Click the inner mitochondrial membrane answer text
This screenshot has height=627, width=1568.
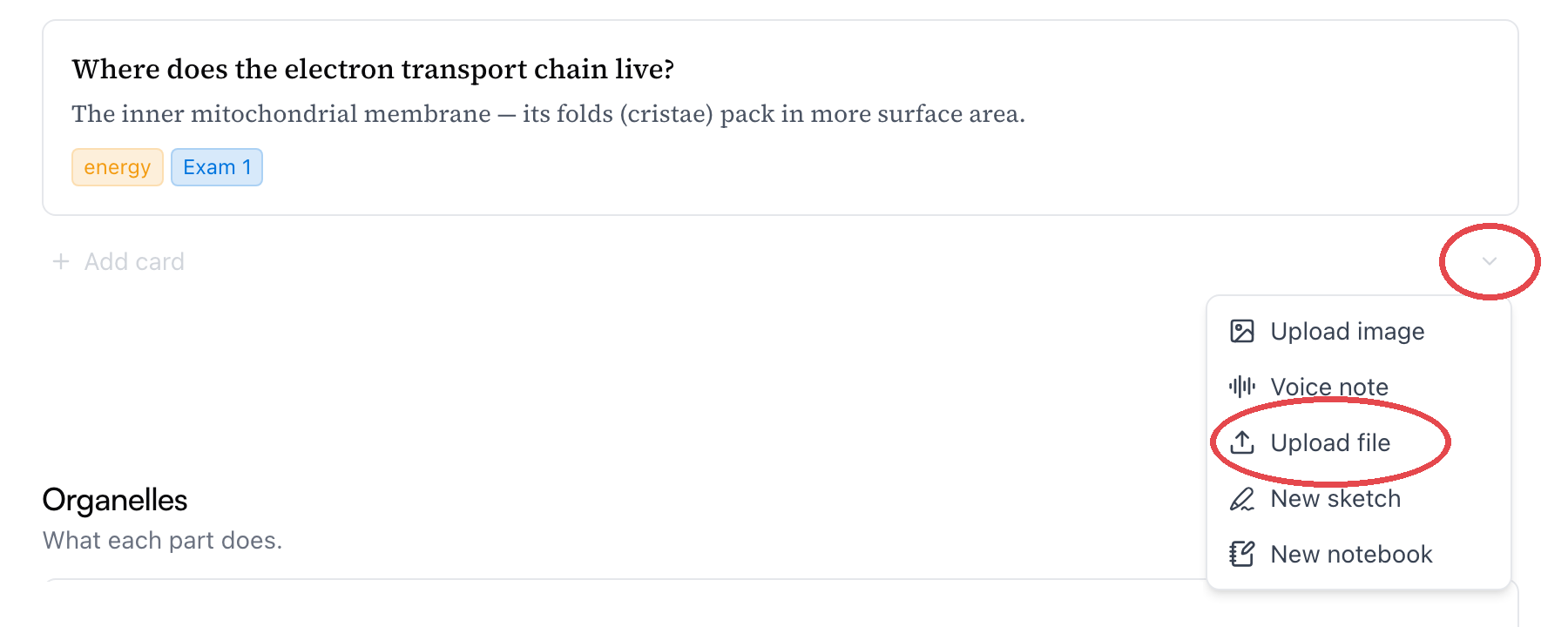[x=548, y=114]
